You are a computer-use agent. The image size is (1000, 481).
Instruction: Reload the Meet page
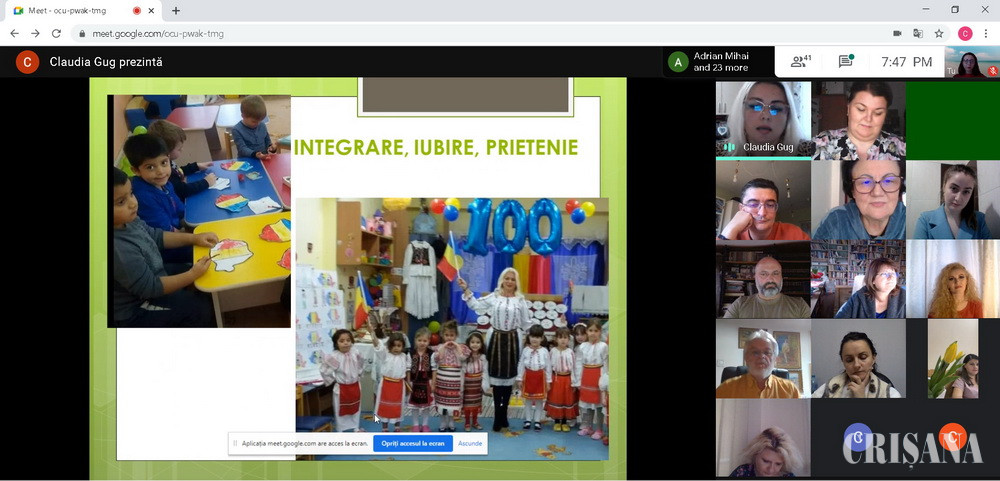(x=56, y=33)
